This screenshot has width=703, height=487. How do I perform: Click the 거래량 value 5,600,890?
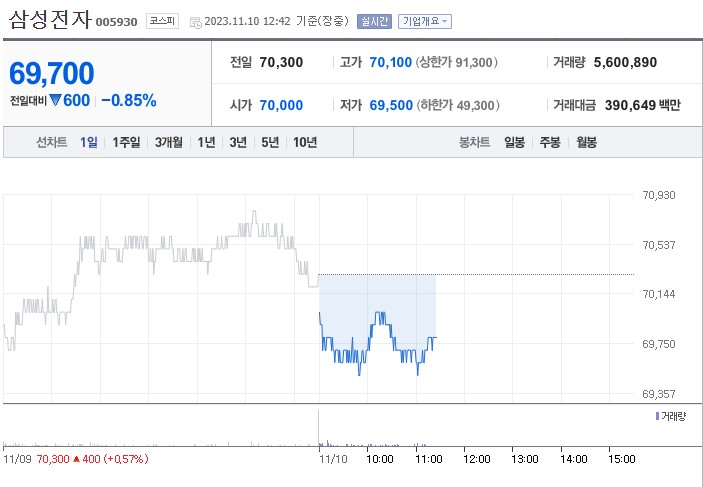point(625,62)
